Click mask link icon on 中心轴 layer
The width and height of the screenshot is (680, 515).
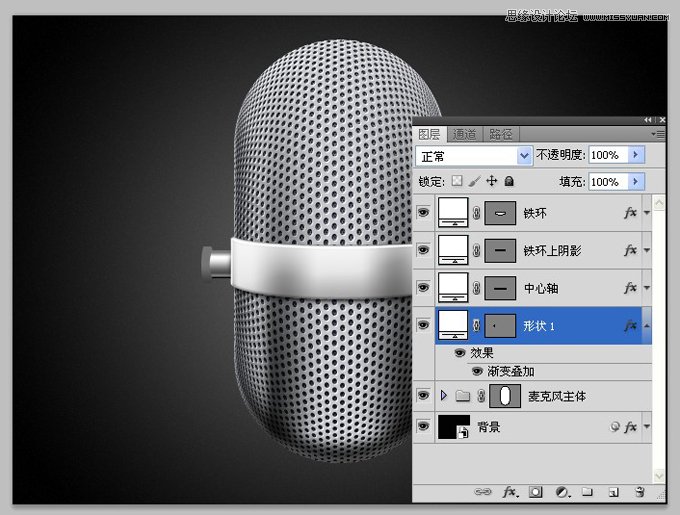pyautogui.click(x=476, y=288)
